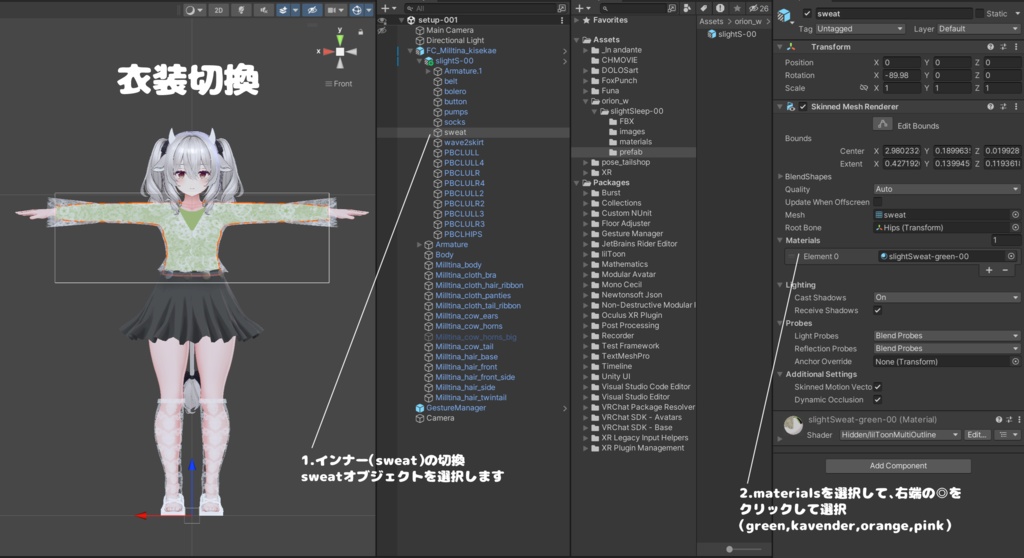Toggle hidden objects visibility crossed-eye icon
Image resolution: width=1024 pixels, height=558 pixels.
(312, 10)
